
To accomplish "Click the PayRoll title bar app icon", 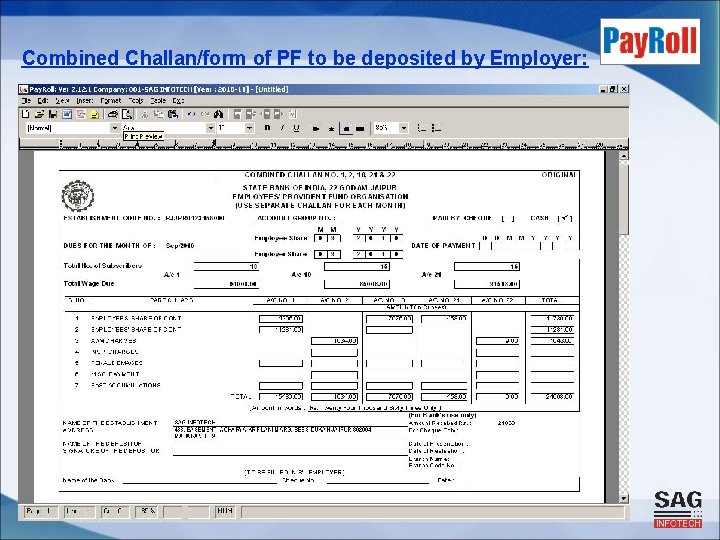I will (x=23, y=89).
